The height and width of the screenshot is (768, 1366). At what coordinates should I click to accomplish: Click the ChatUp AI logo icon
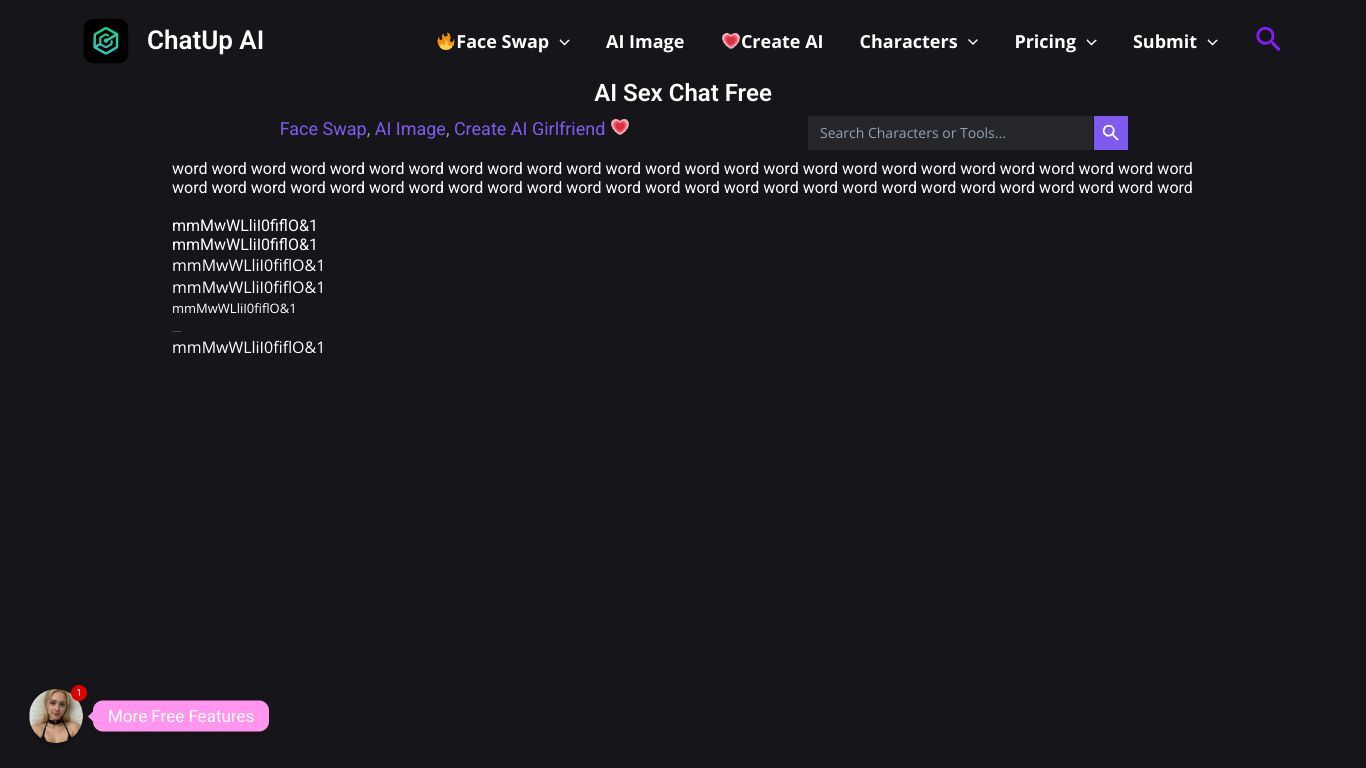(106, 41)
